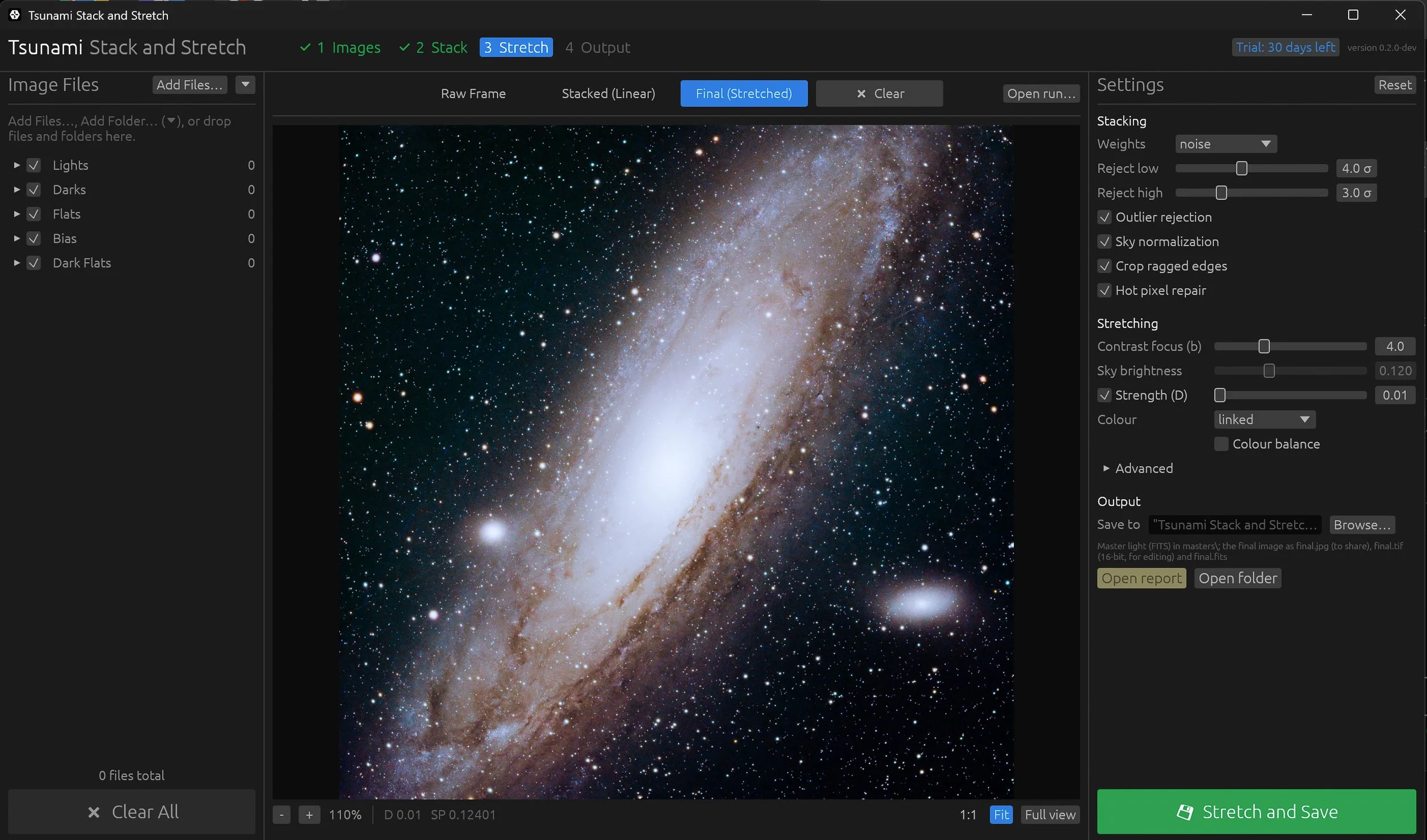Toggle the Outlier rejection checkbox
The image size is (1427, 840).
[x=1104, y=217]
